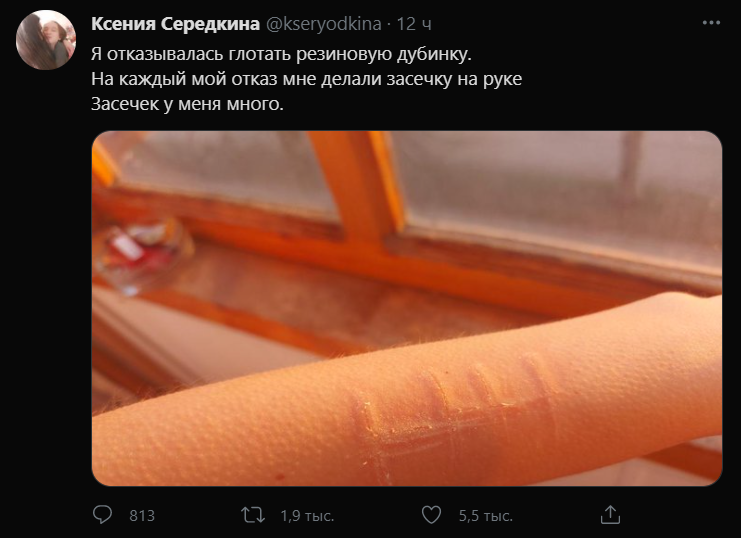Click the text line 'На каждый мой отказ мне делали засечку'
The height and width of the screenshot is (538, 741).
pos(271,79)
